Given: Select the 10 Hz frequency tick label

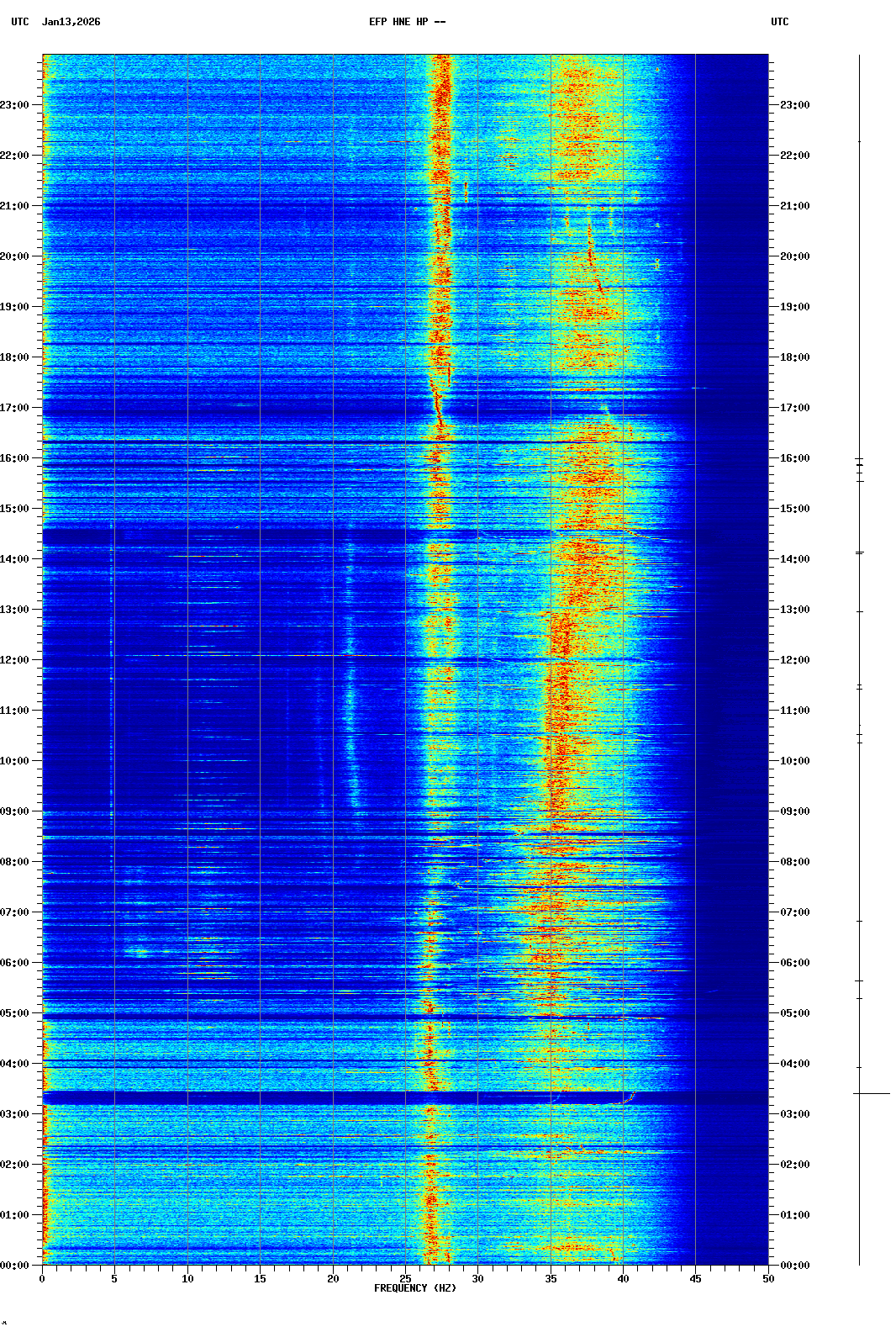Looking at the screenshot, I should [187, 1278].
